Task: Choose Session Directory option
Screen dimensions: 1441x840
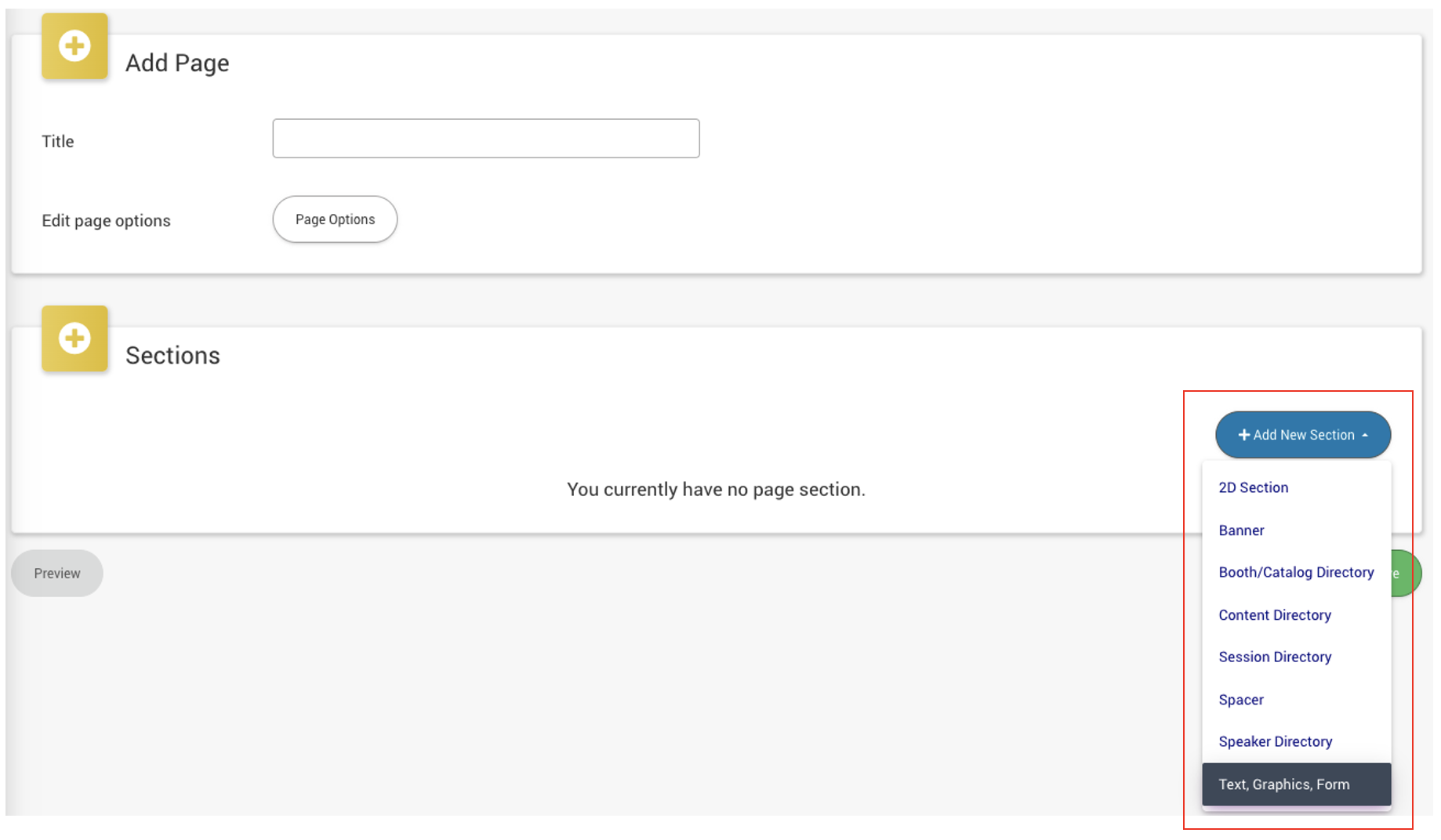Action: click(x=1297, y=657)
